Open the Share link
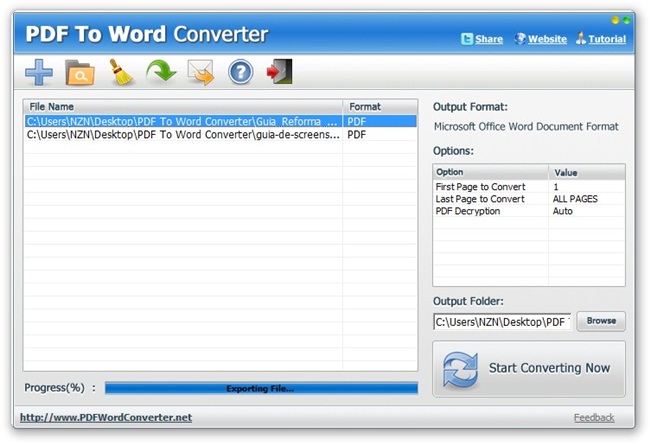Viewport: 650px width, 445px height. pos(489,39)
